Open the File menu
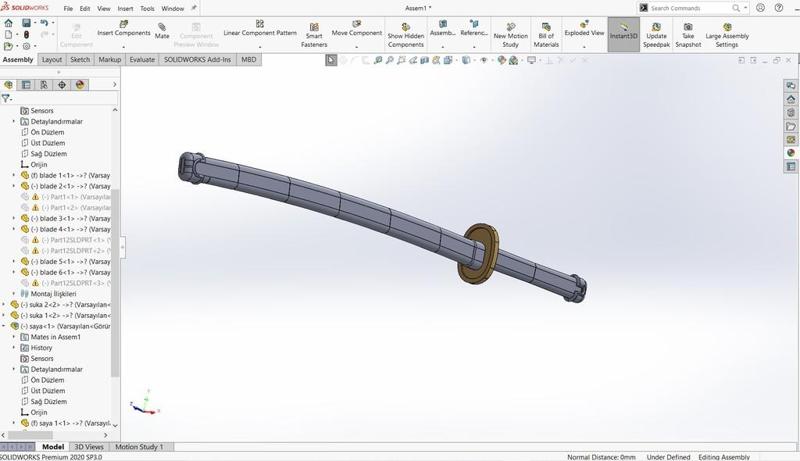 tap(68, 9)
